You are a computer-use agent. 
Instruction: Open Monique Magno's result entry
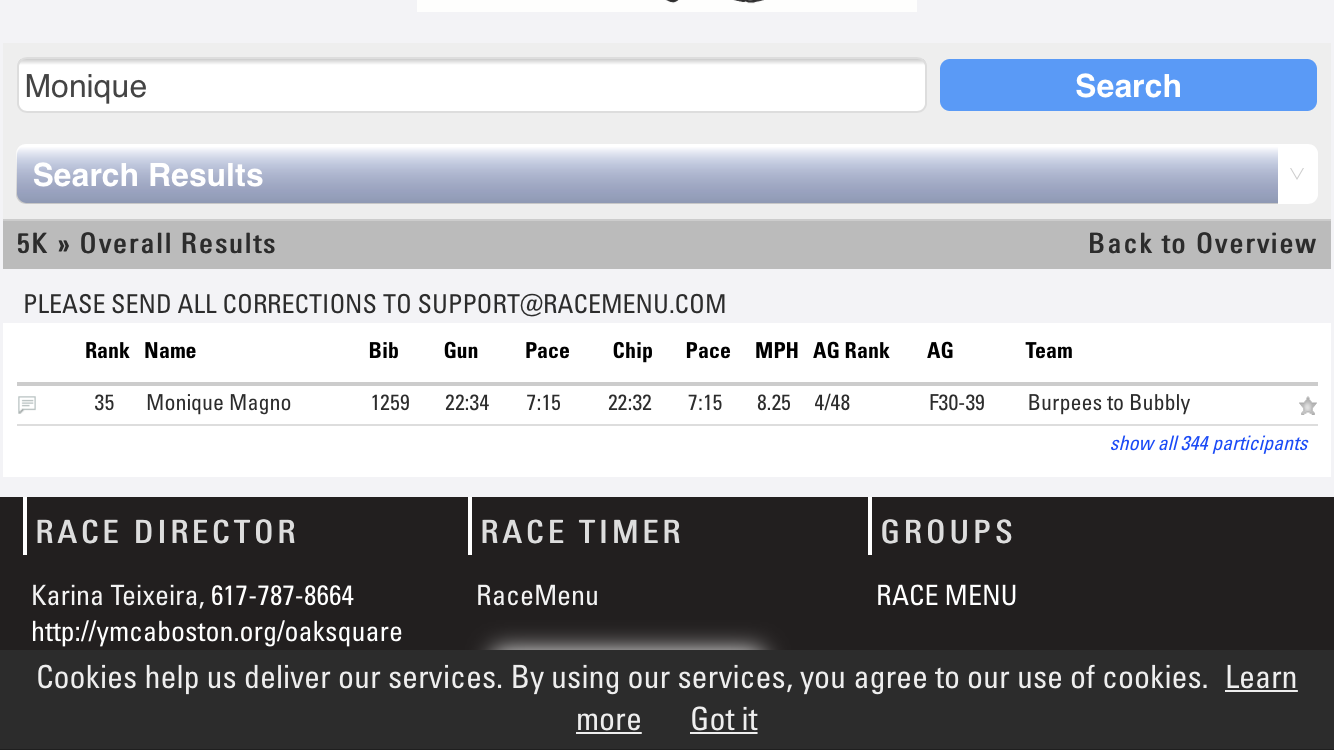[218, 403]
